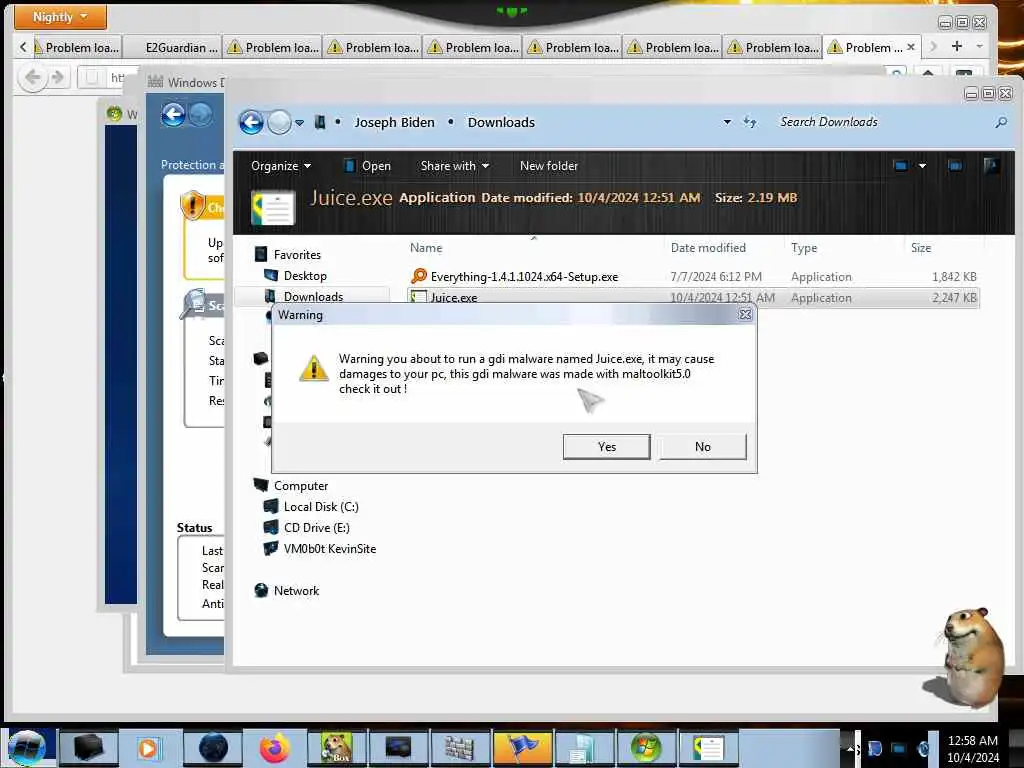Go back in the Downloads explorer window

251,122
